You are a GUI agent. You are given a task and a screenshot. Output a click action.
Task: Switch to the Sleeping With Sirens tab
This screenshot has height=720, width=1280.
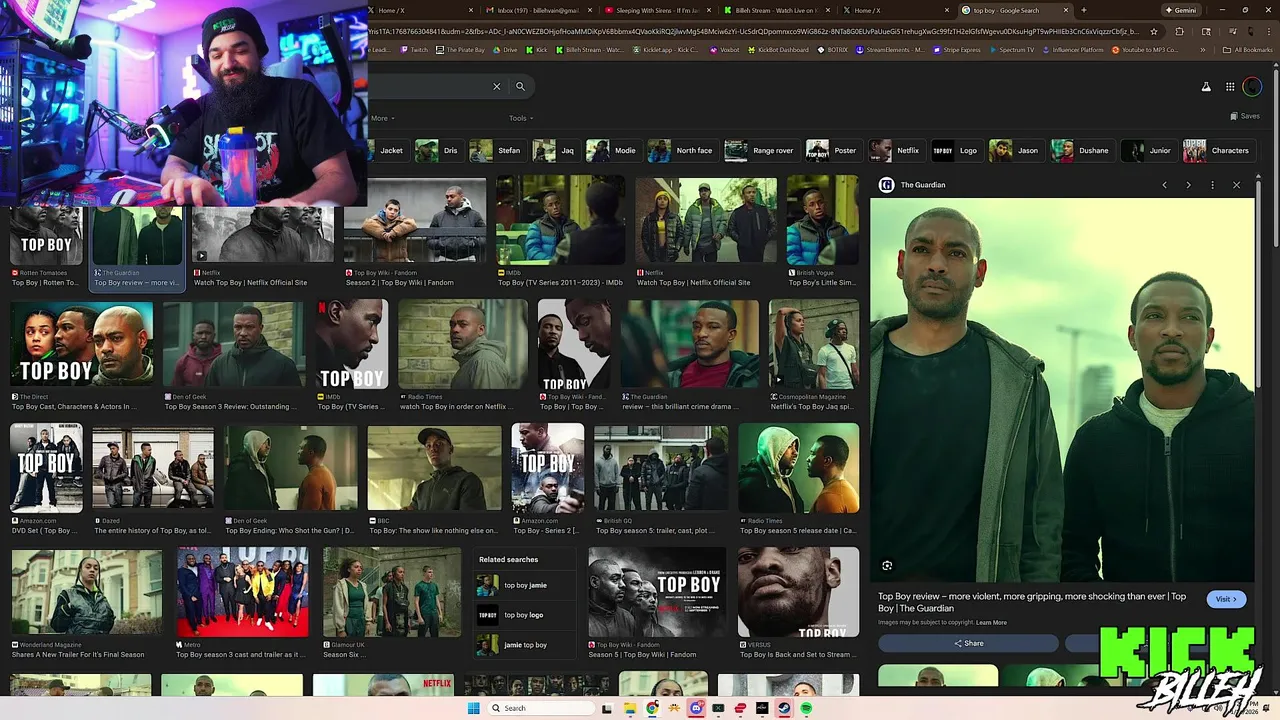pyautogui.click(x=663, y=10)
